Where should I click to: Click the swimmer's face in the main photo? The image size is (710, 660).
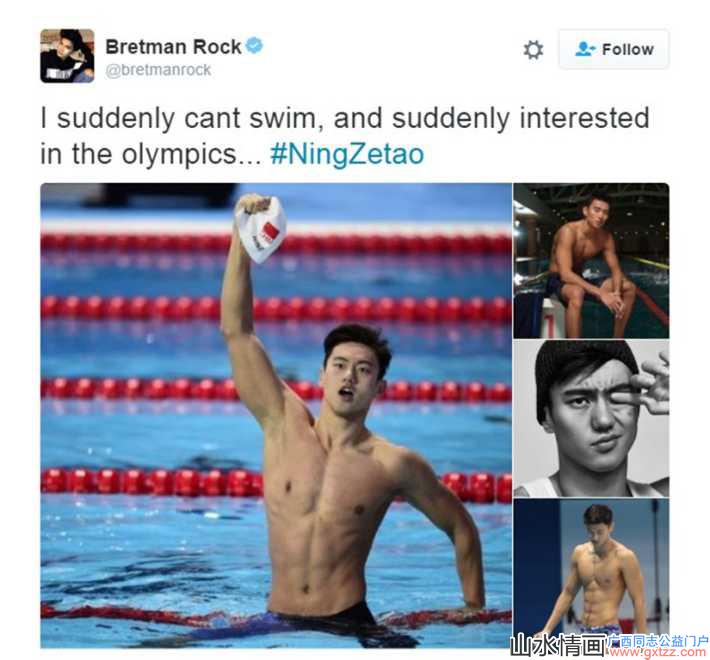coord(351,372)
